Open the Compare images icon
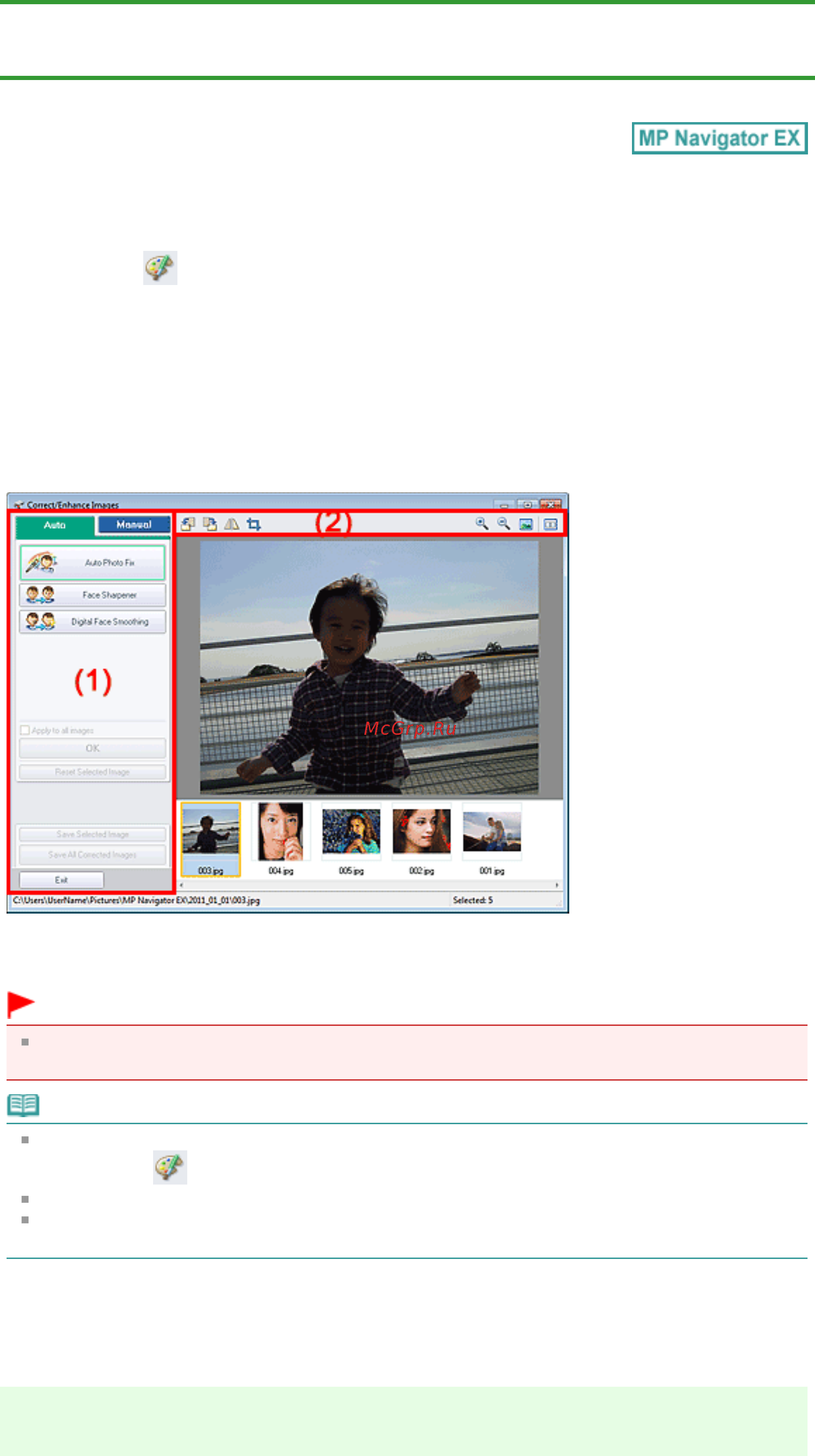The height and width of the screenshot is (1456, 815). tap(551, 524)
